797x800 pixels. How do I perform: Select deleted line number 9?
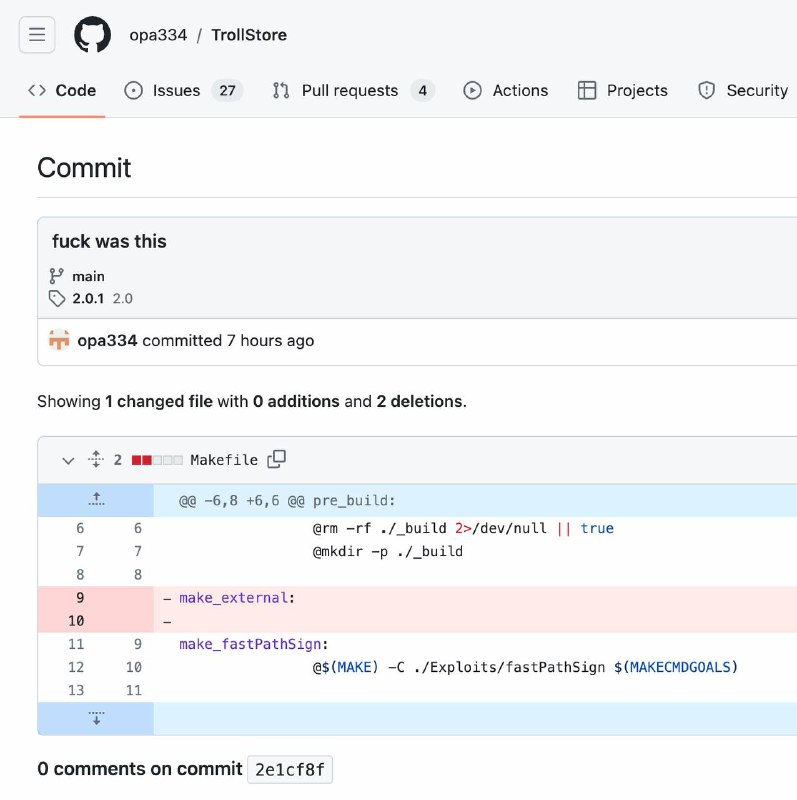point(80,598)
